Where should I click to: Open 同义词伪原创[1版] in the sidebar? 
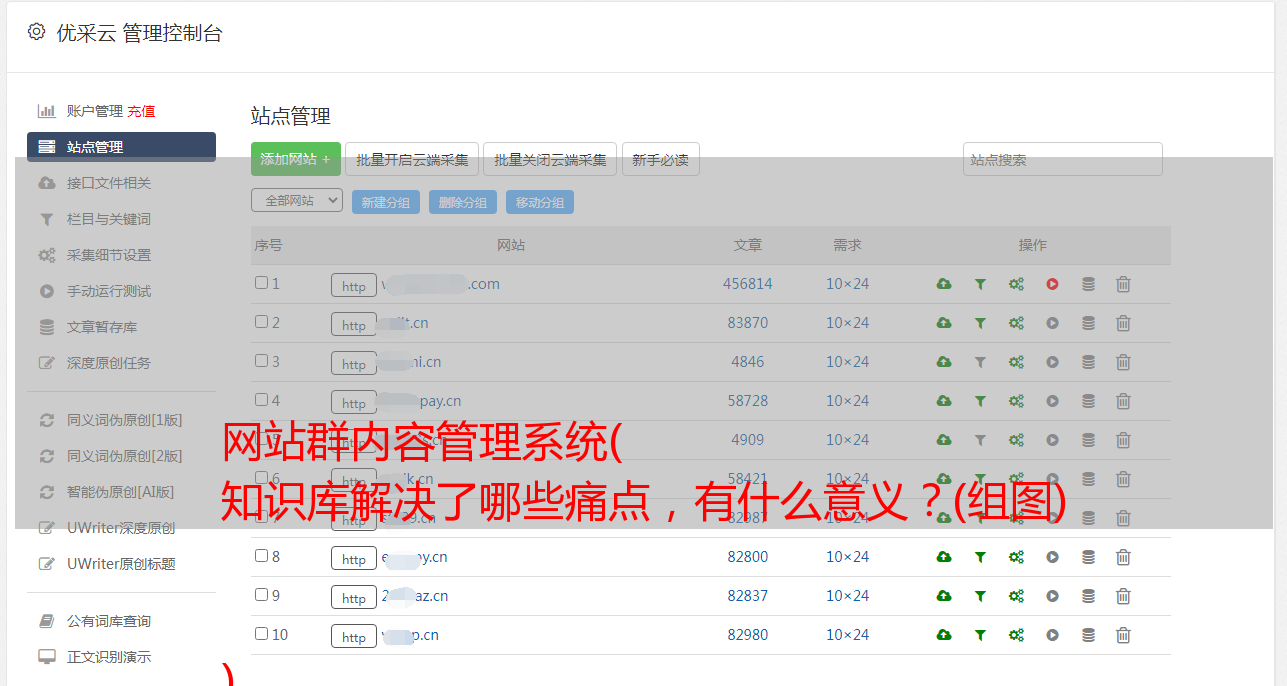point(125,420)
